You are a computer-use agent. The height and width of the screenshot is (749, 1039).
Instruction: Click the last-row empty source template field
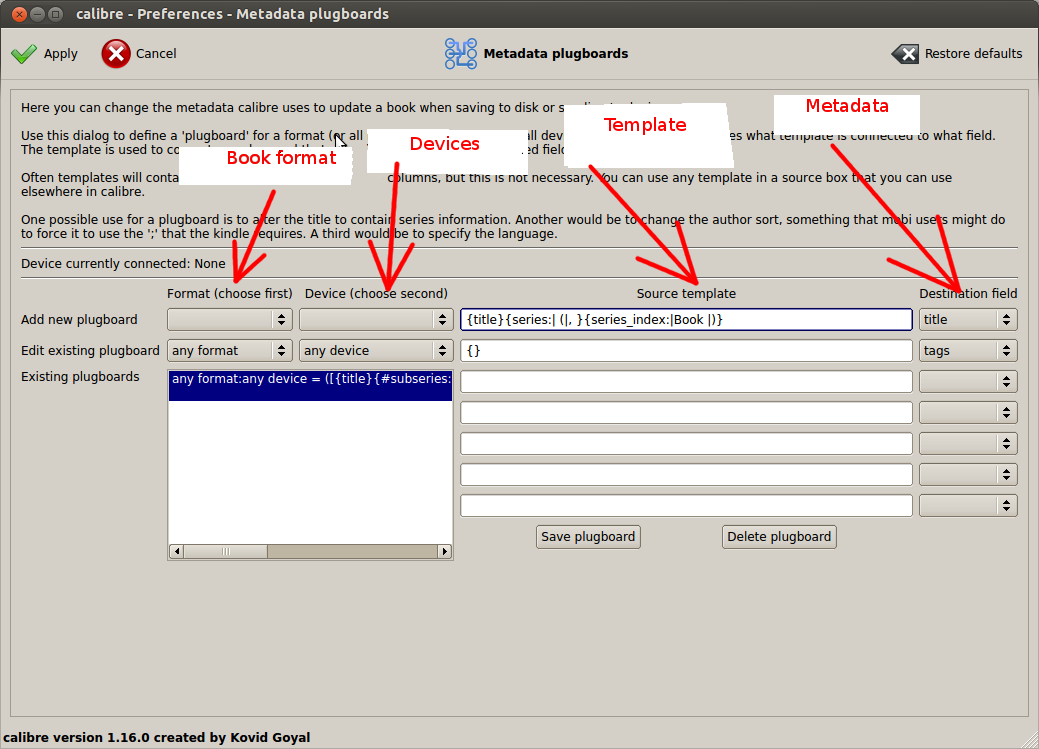686,506
